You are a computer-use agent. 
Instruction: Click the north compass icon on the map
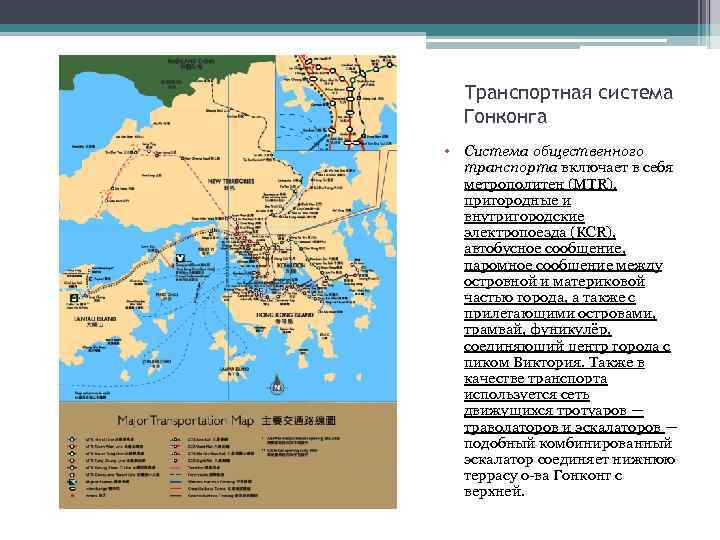[x=276, y=384]
